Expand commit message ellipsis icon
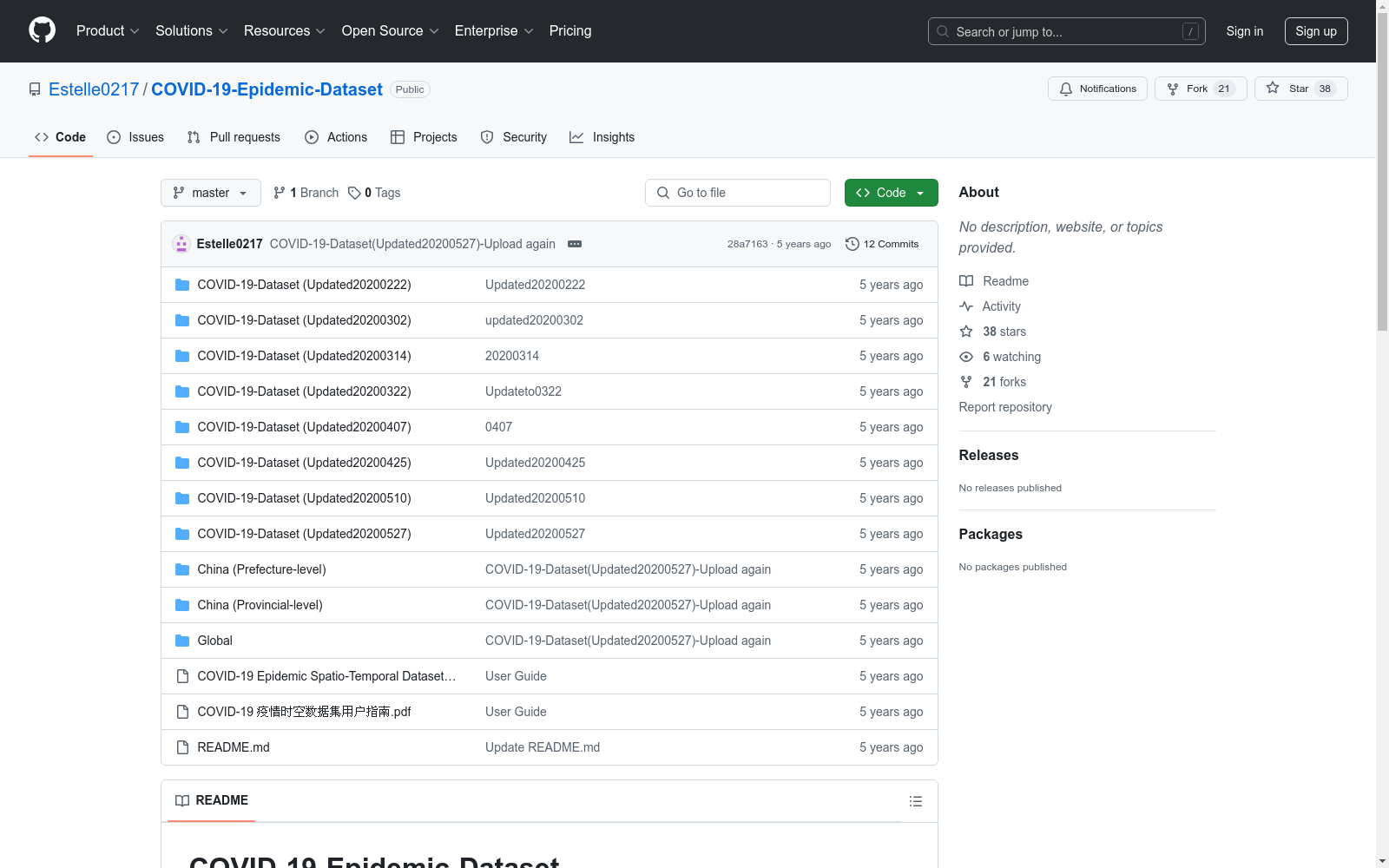1389x868 pixels. 575,244
